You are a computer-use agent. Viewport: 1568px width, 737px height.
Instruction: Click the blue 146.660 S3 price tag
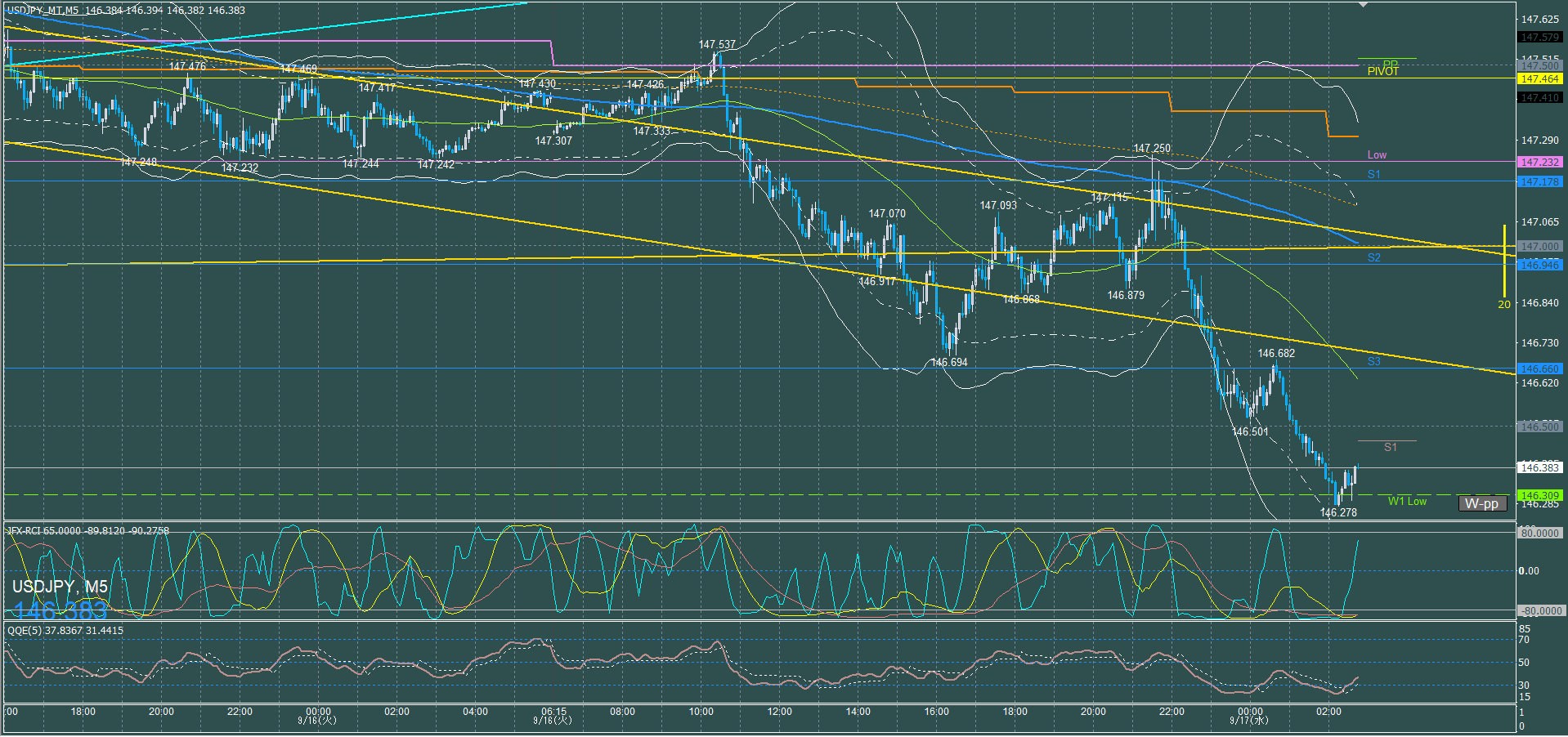[1539, 369]
